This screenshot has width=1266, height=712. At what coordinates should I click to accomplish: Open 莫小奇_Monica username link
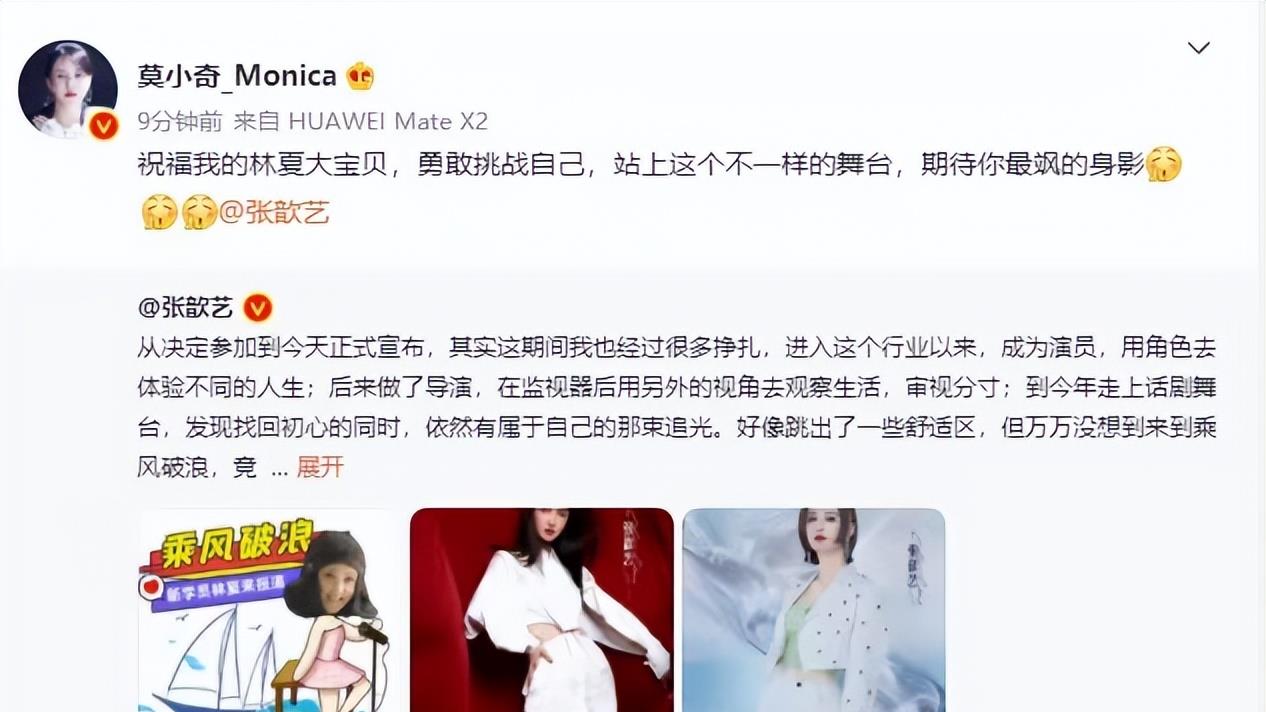click(x=237, y=75)
